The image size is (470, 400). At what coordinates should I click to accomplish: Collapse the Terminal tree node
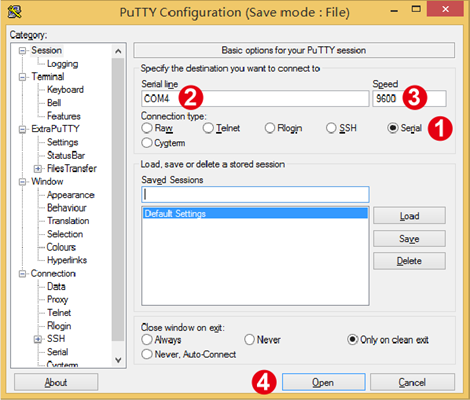pos(22,77)
